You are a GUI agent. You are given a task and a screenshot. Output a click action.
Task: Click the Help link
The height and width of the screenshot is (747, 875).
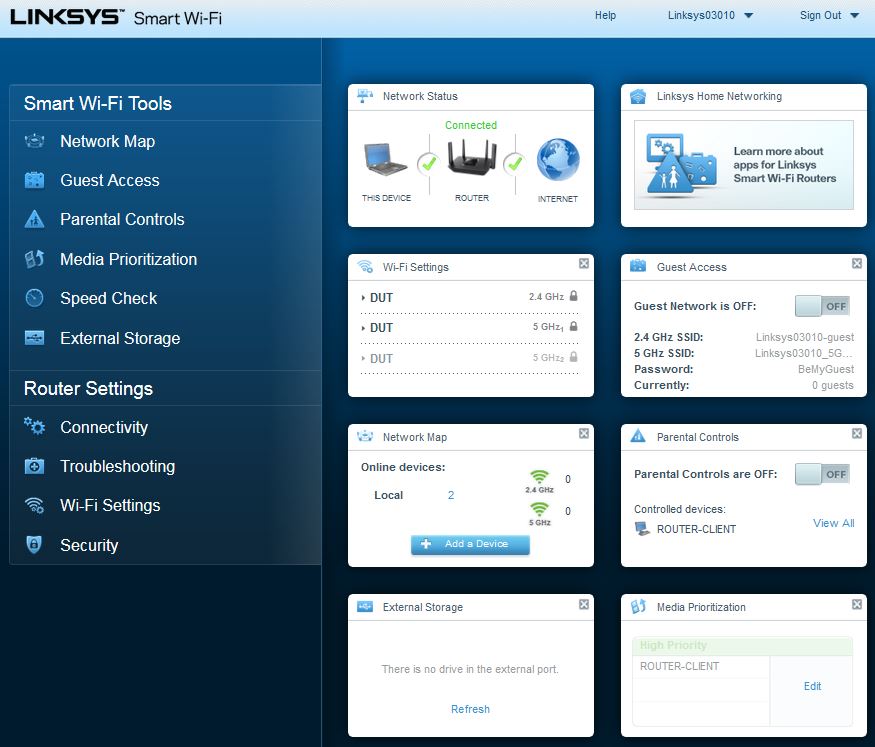coord(605,16)
